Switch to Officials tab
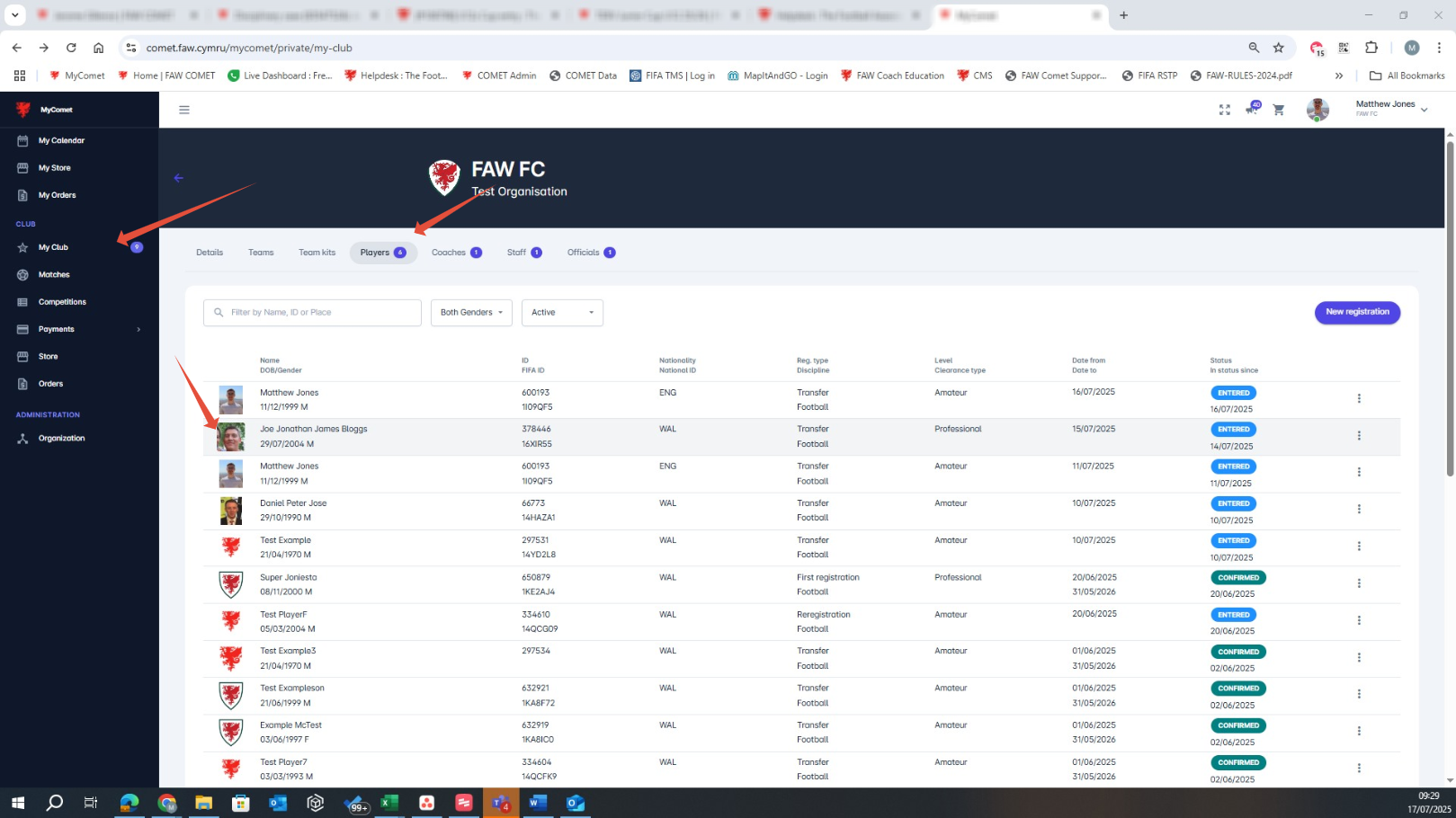 (591, 253)
